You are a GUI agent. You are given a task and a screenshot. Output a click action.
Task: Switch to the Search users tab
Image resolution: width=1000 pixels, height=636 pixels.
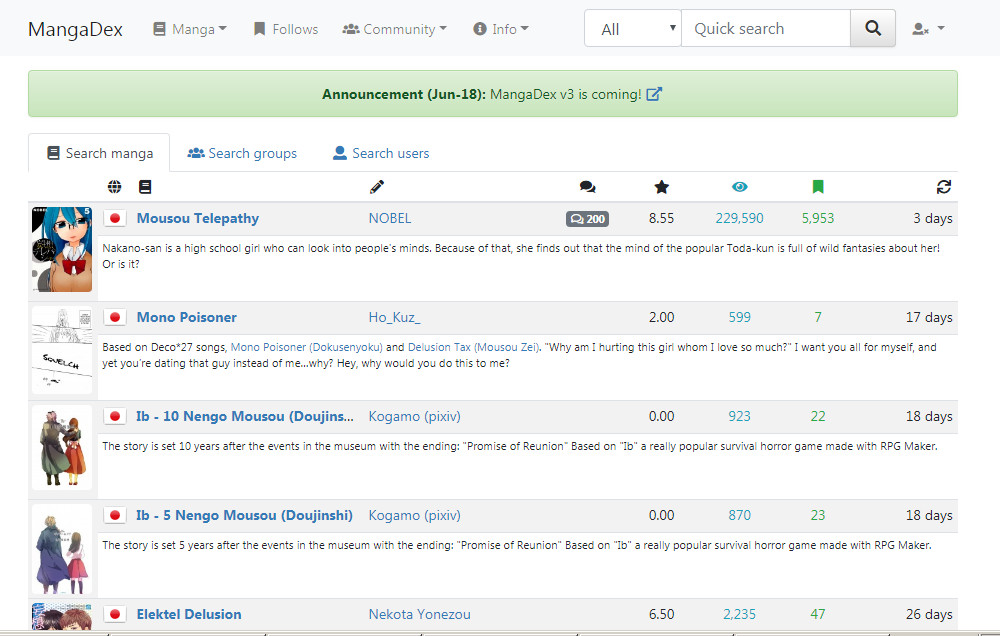[381, 153]
